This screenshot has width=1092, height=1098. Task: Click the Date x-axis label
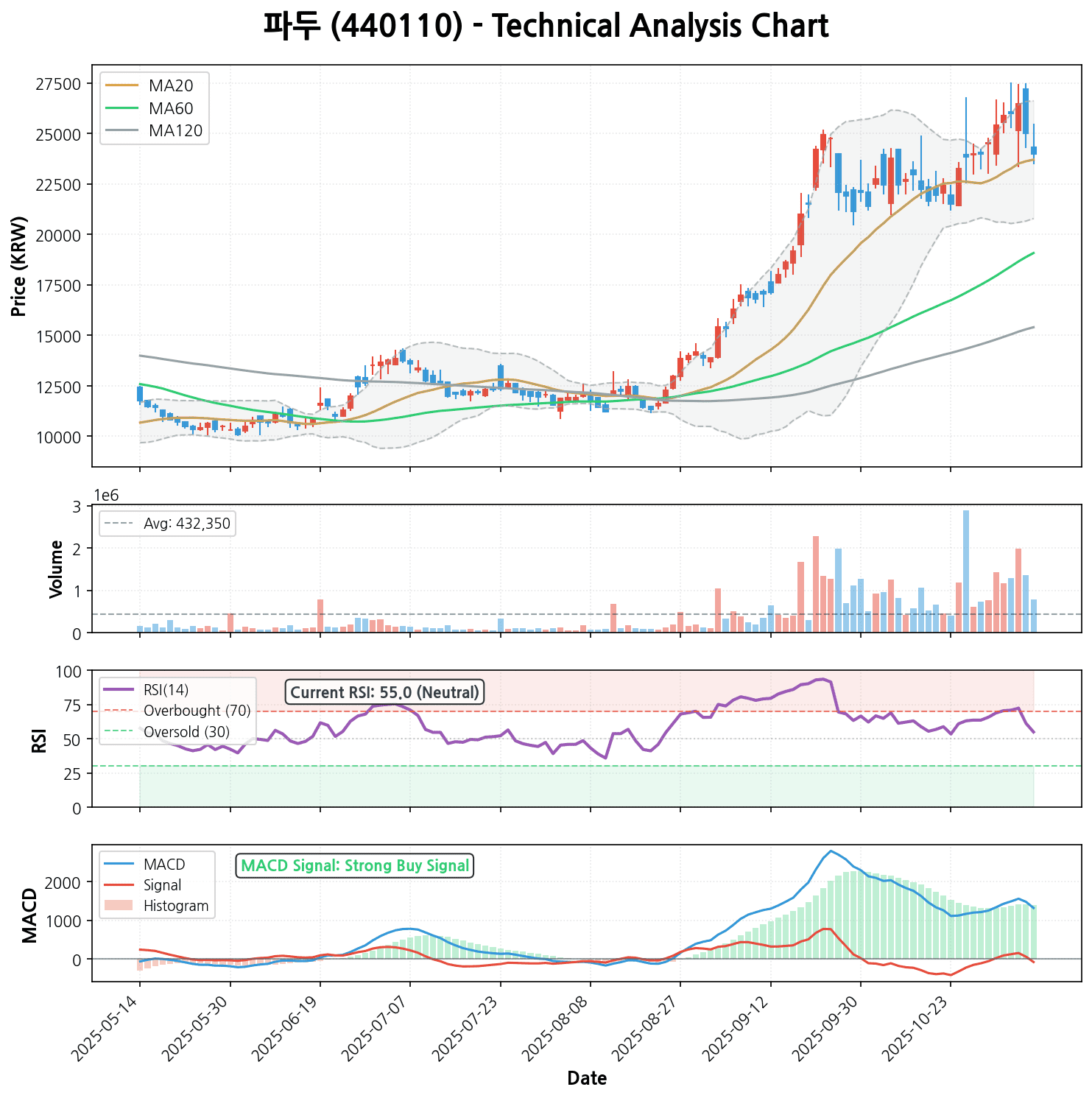(x=587, y=1079)
